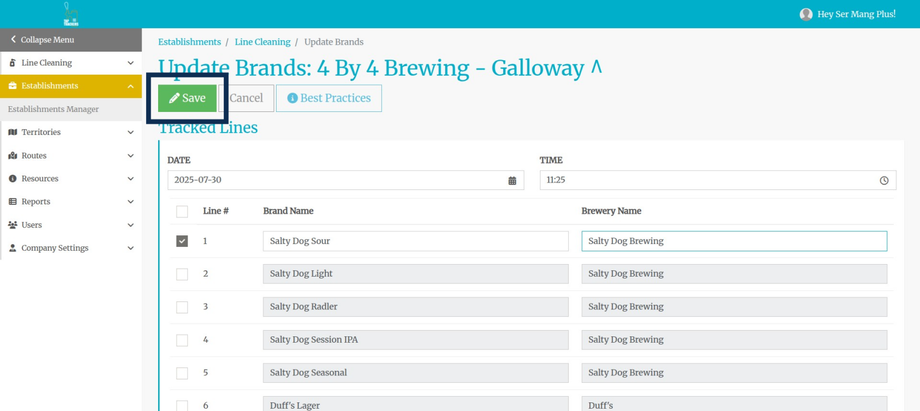
Task: Expand the Routes menu chevron
Action: tap(130, 156)
